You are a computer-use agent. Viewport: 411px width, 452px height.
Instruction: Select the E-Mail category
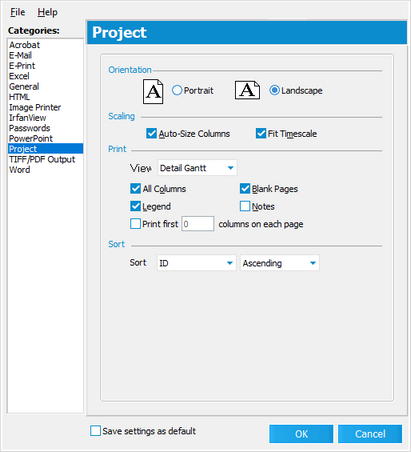coord(45,55)
